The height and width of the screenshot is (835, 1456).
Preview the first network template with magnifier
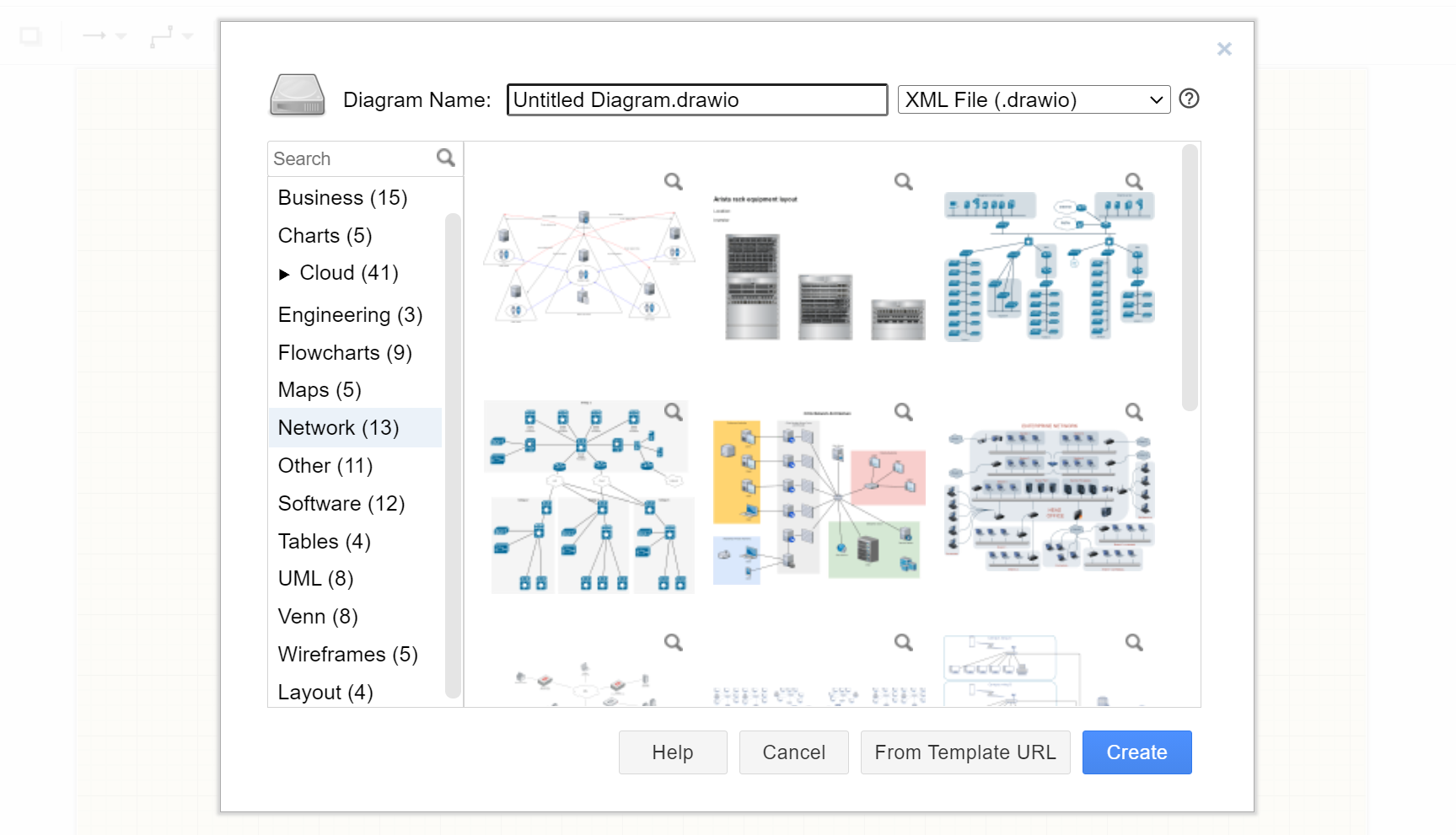click(x=673, y=181)
